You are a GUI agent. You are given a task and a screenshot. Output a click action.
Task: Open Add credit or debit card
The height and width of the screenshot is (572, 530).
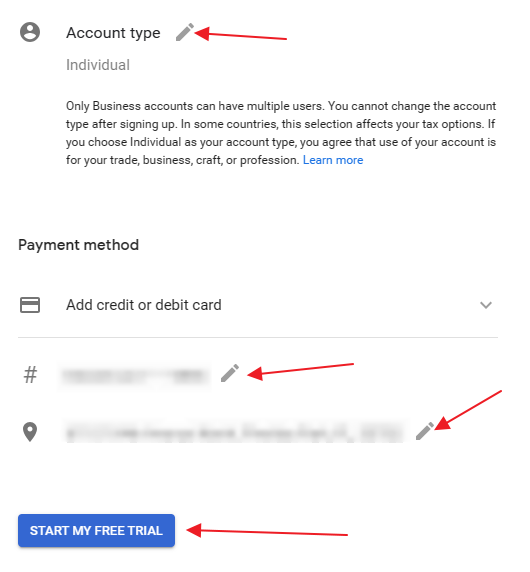pos(144,305)
